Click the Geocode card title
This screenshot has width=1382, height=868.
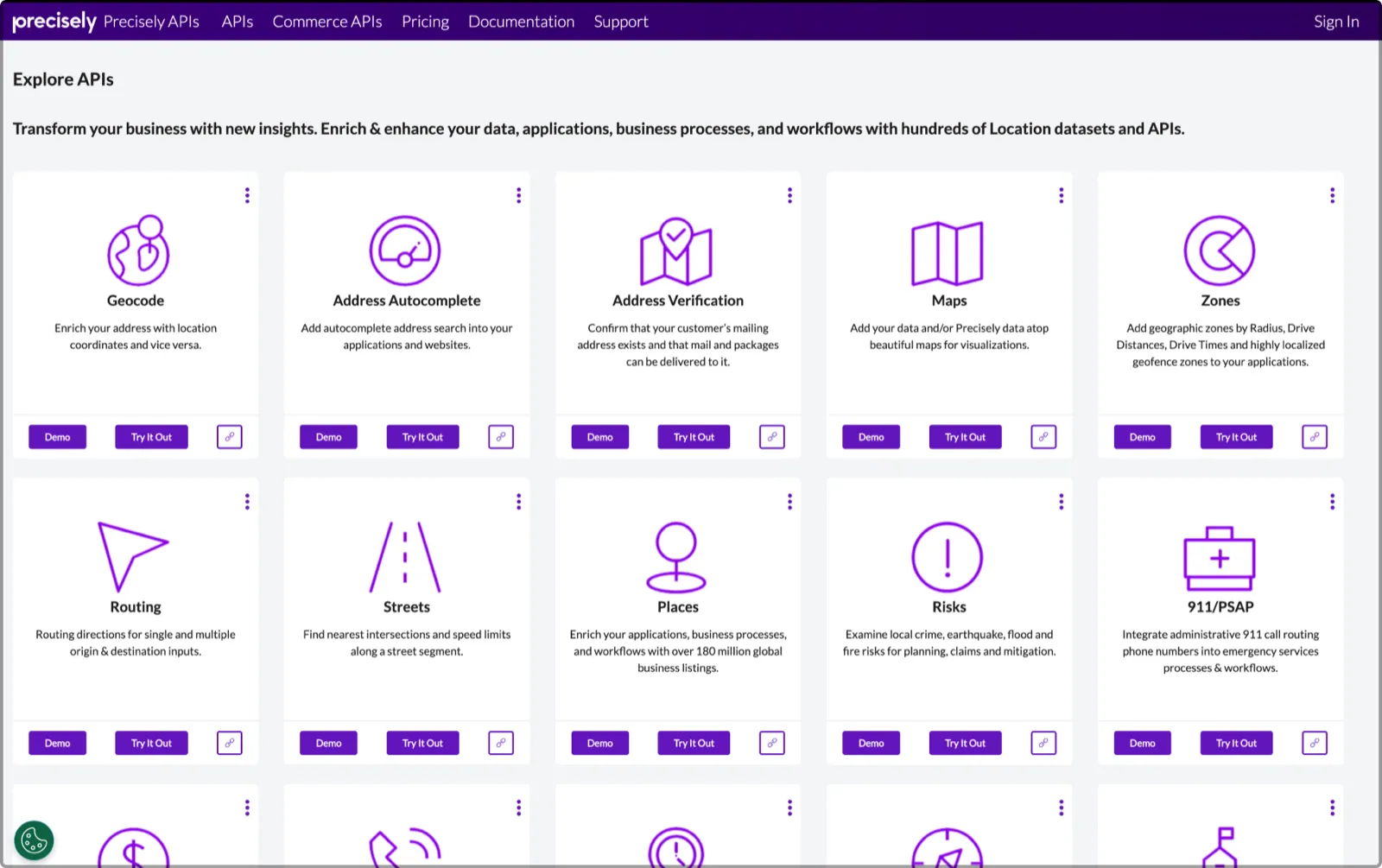[x=136, y=301]
